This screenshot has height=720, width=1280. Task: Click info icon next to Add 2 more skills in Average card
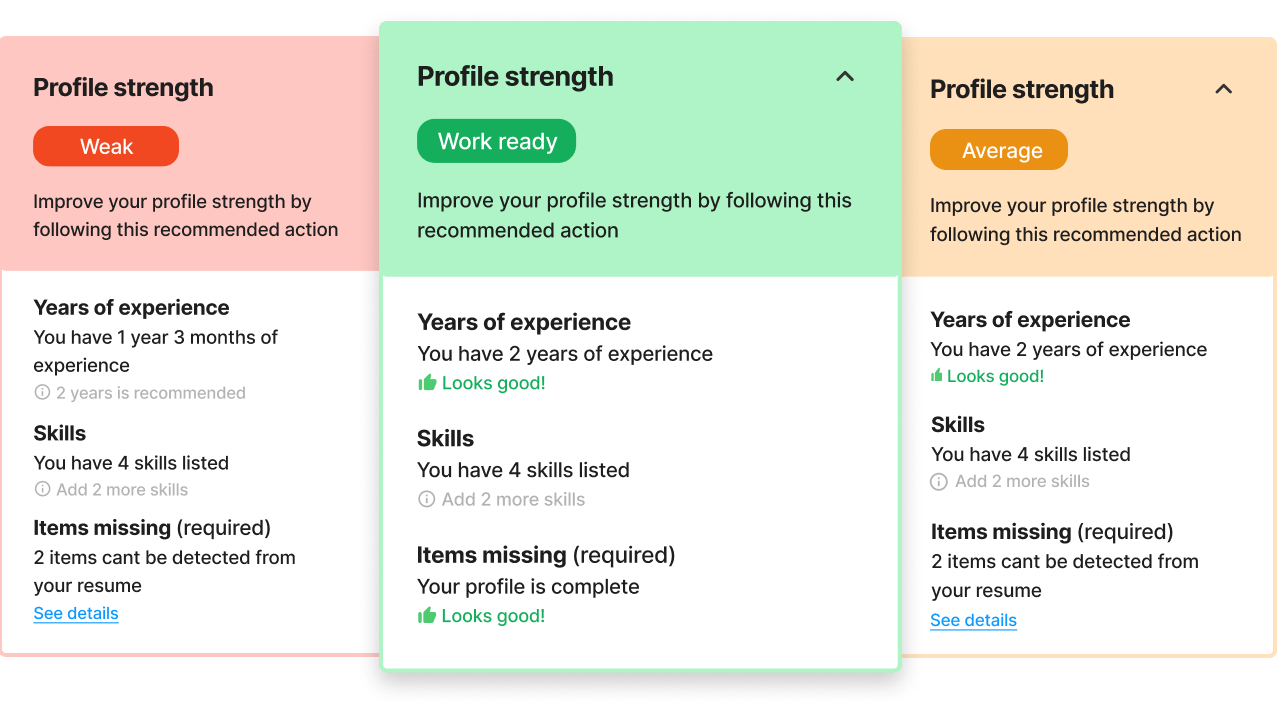click(x=939, y=481)
